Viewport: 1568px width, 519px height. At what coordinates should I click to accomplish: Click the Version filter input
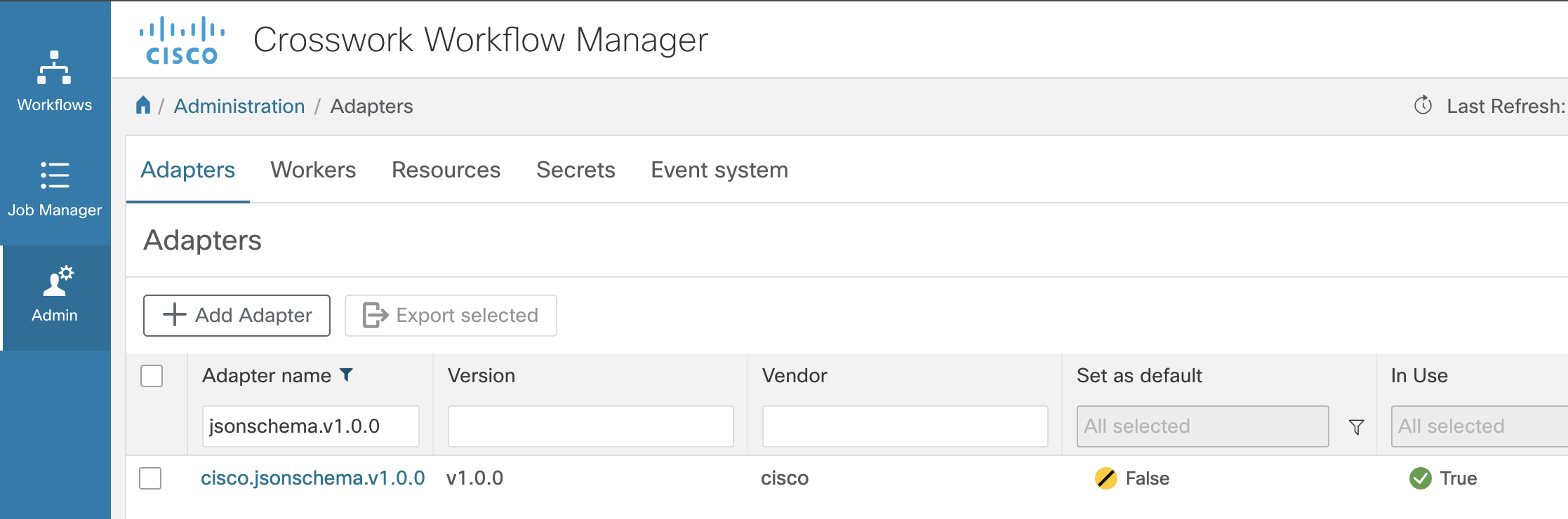click(x=591, y=426)
